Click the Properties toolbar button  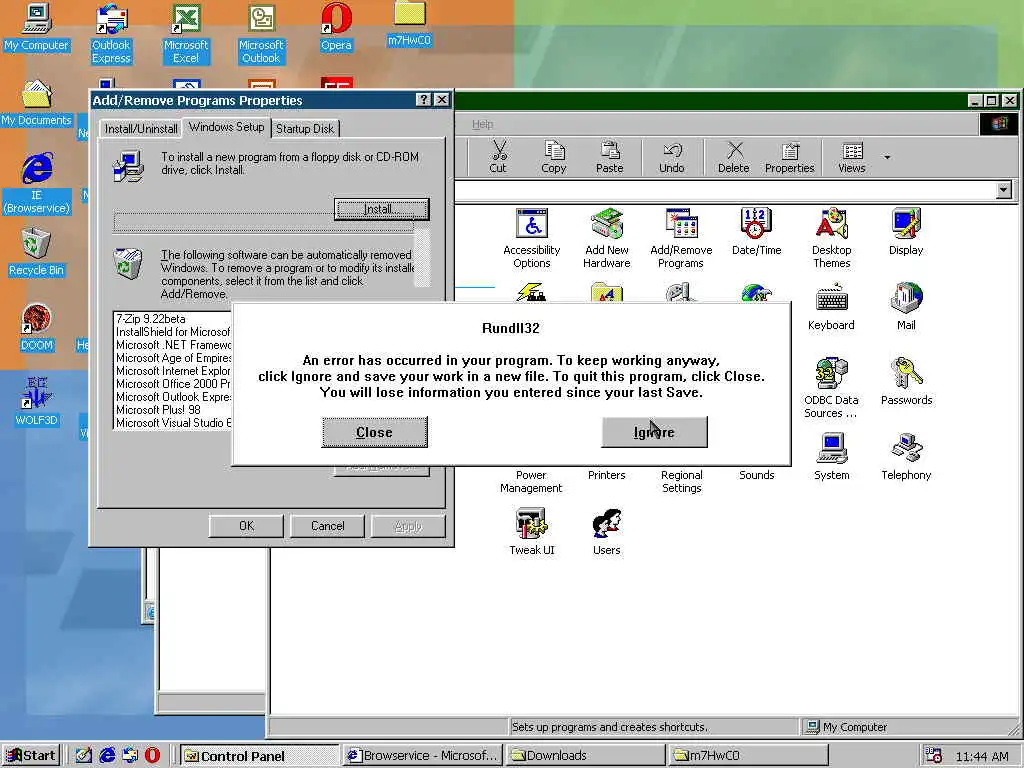click(x=790, y=157)
